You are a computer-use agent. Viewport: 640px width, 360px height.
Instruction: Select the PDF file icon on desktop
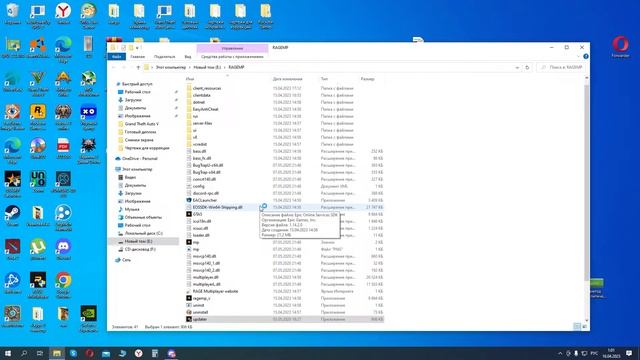click(x=63, y=149)
